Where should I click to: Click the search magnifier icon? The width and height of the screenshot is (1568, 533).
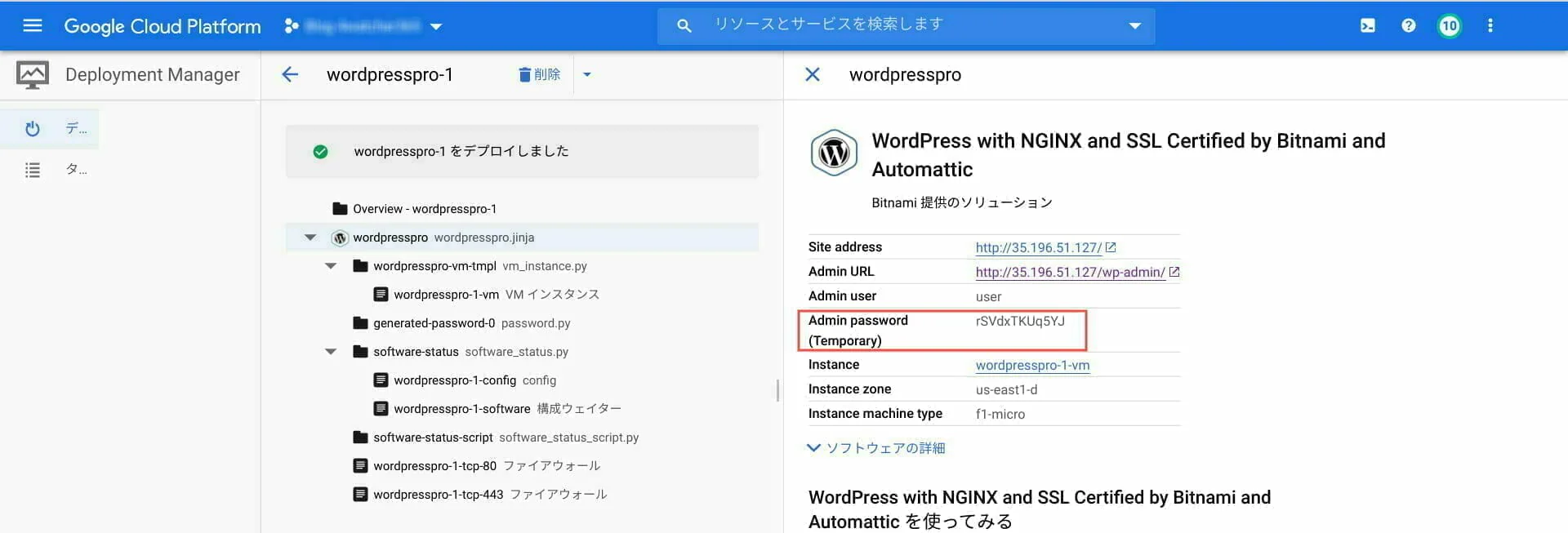coord(684,26)
